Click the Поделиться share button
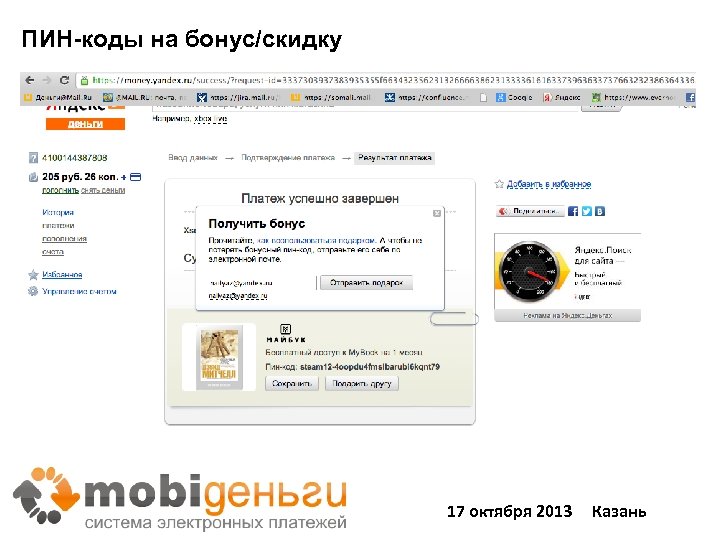The width and height of the screenshot is (720, 540). [530, 211]
